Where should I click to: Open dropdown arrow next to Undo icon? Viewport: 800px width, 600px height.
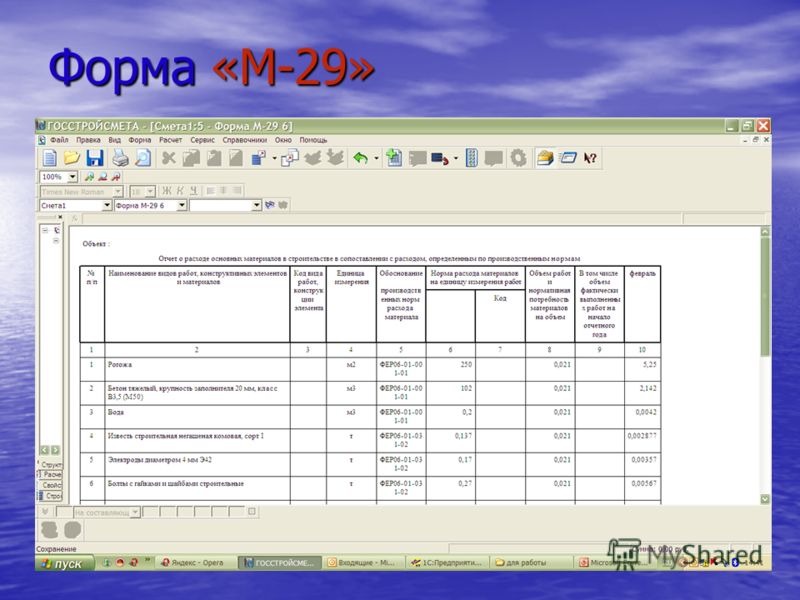point(377,159)
